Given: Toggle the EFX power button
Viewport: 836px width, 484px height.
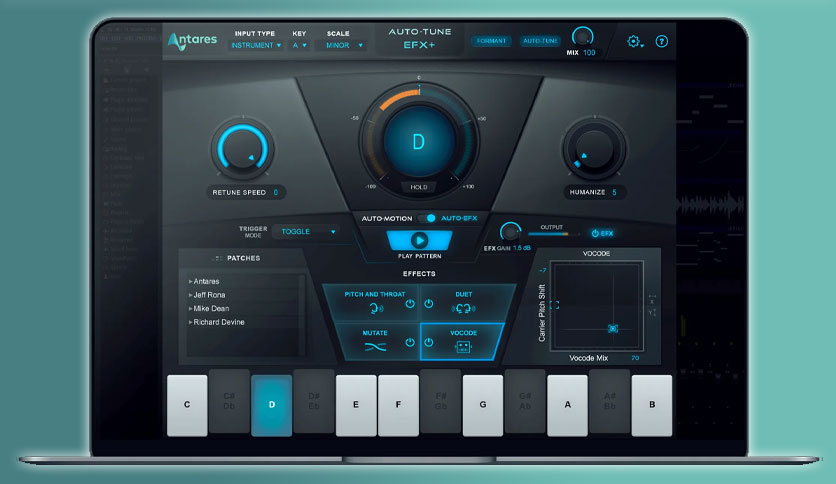Looking at the screenshot, I should point(602,233).
